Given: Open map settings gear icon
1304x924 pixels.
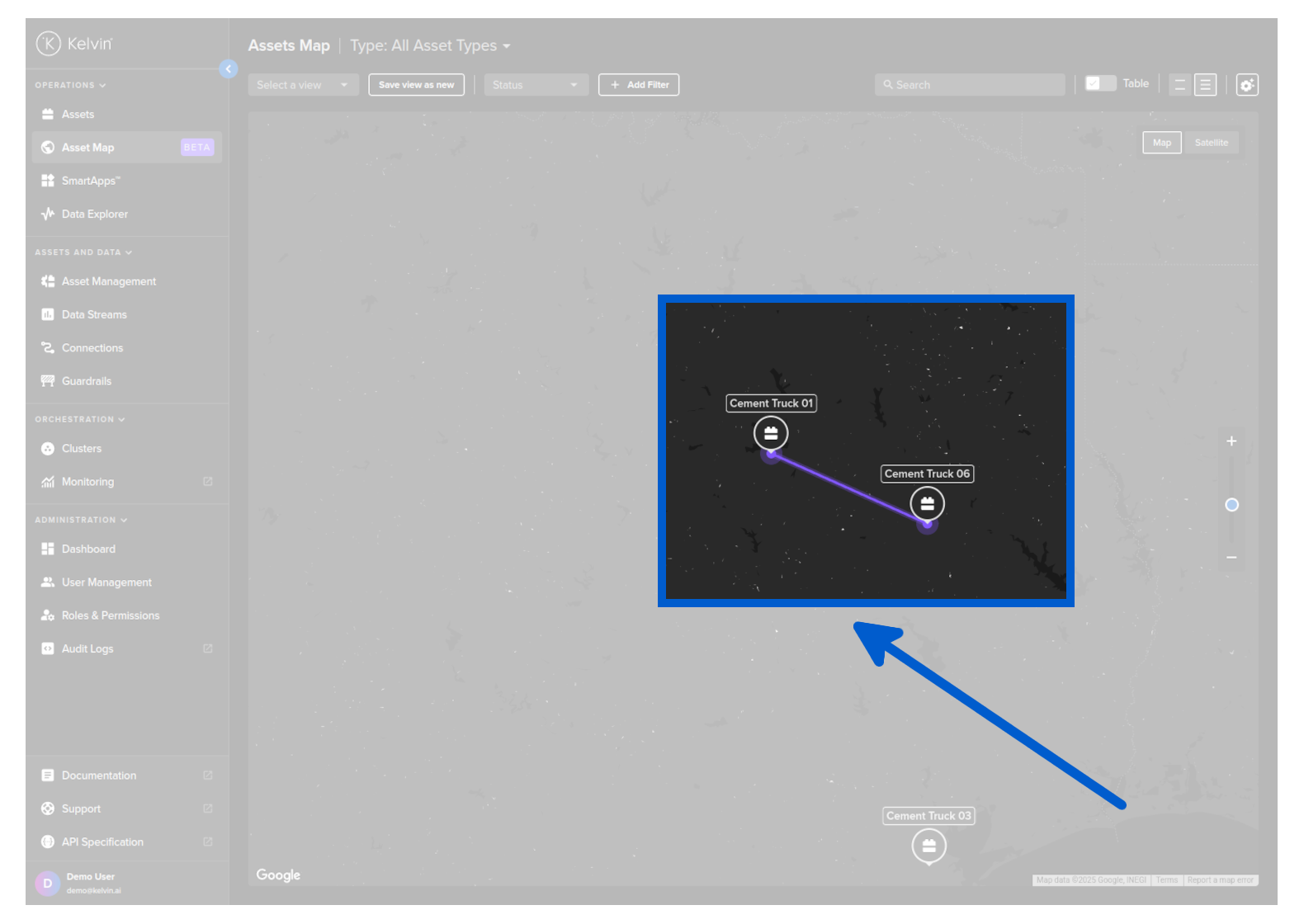Looking at the screenshot, I should (x=1246, y=85).
